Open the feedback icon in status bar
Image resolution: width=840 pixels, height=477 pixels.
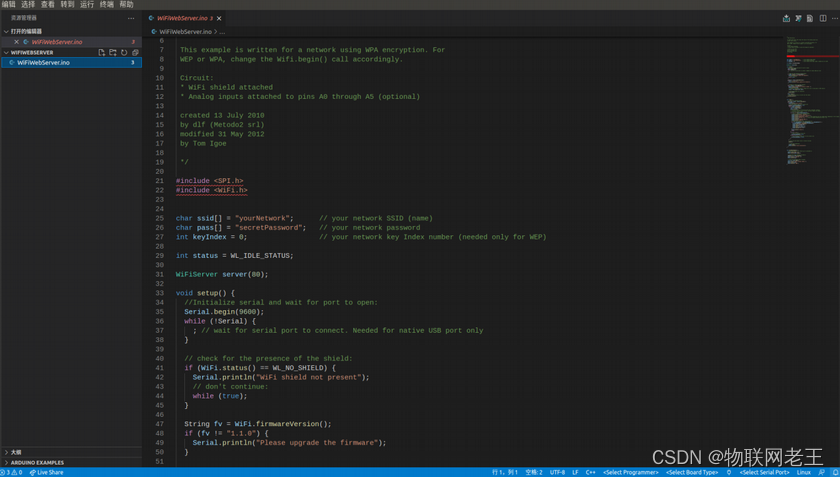click(x=822, y=472)
